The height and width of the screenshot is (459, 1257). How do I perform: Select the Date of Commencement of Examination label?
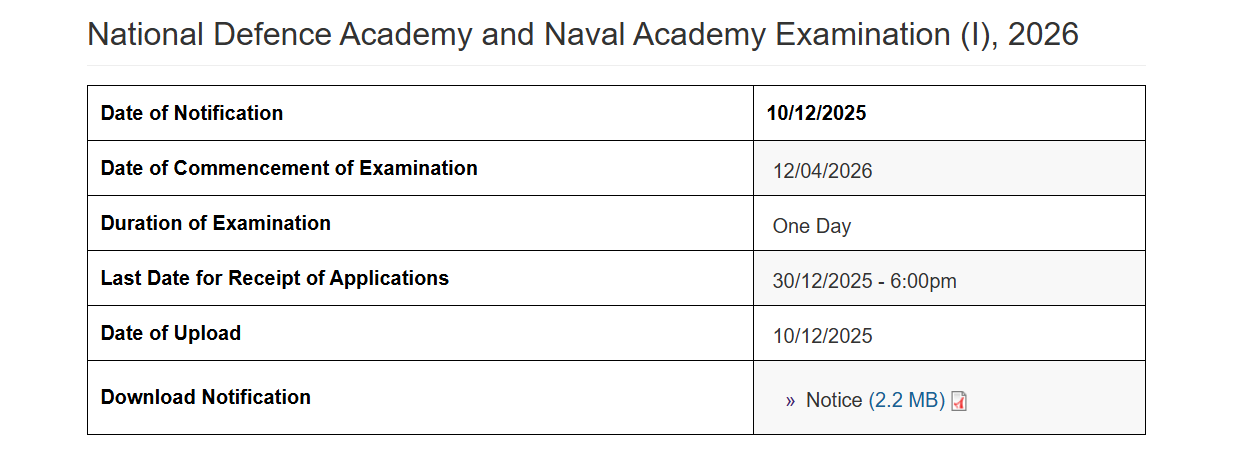289,168
